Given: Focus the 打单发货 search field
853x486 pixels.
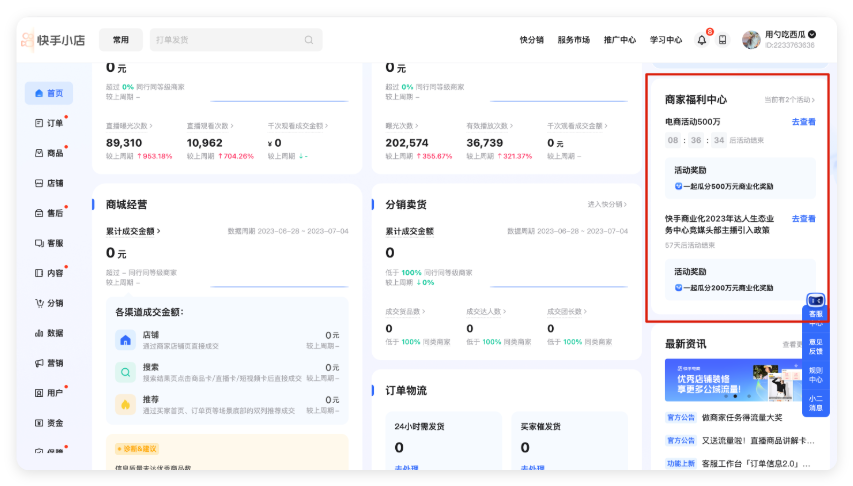Looking at the screenshot, I should pos(236,40).
